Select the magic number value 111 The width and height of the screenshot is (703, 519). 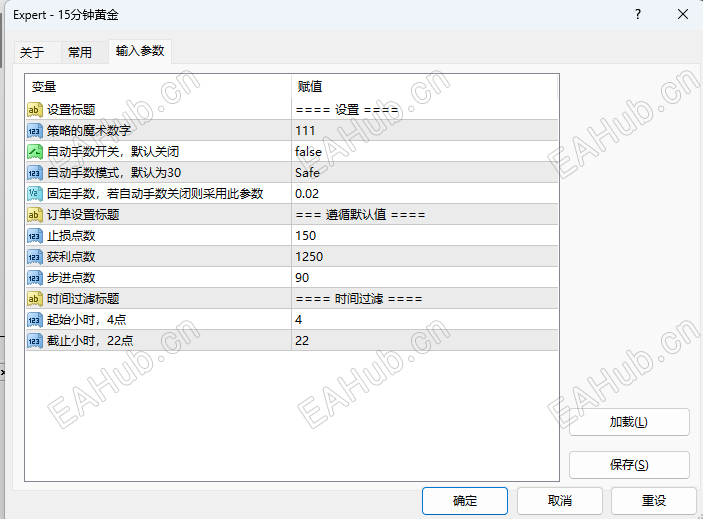click(425, 131)
